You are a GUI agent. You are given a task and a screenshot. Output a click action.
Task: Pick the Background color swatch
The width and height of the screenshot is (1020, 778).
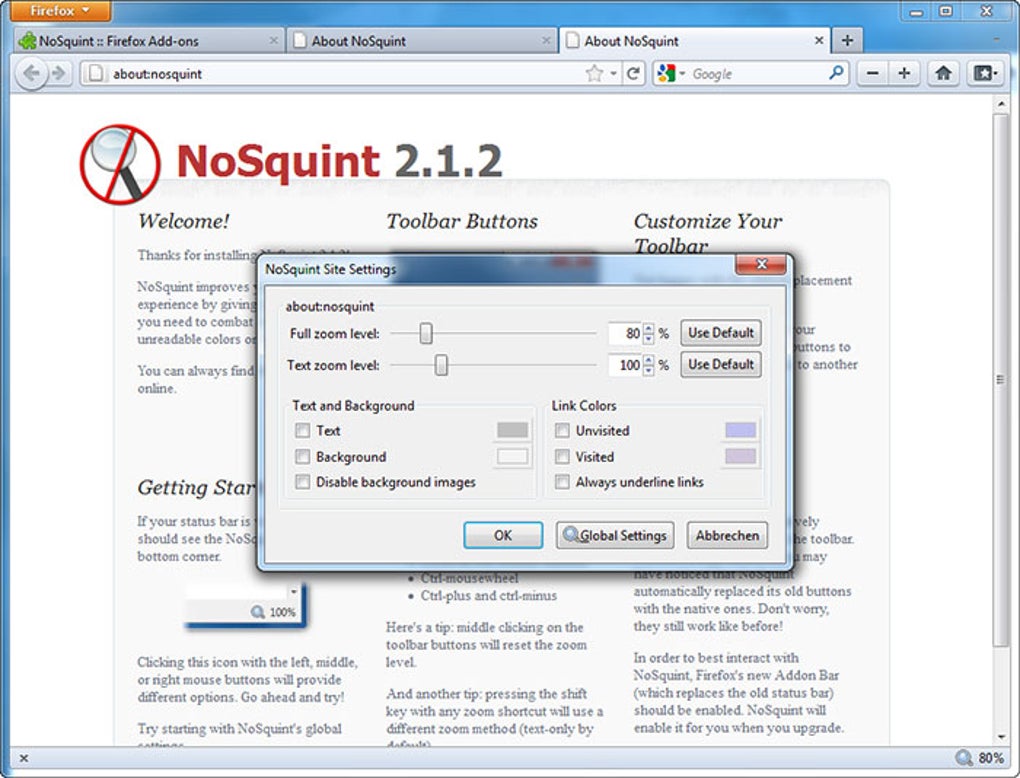point(513,456)
